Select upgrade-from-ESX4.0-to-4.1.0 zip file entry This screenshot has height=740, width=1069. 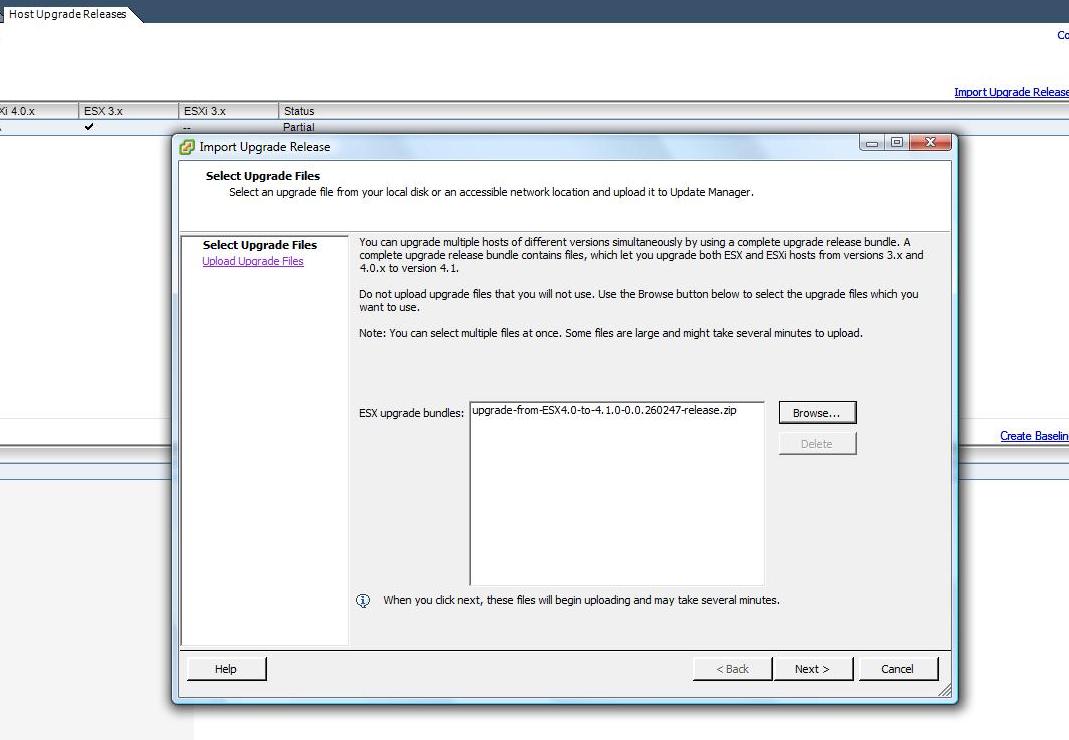604,410
